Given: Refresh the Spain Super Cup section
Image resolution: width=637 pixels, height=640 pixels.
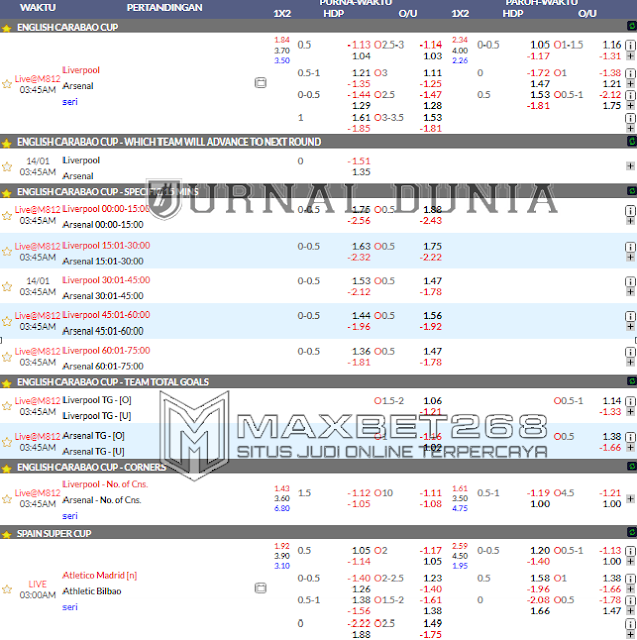Looking at the screenshot, I should tap(632, 532).
